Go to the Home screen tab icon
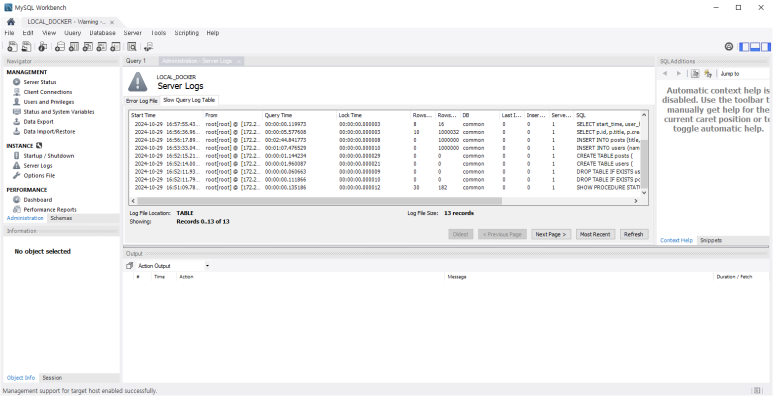 coord(11,22)
